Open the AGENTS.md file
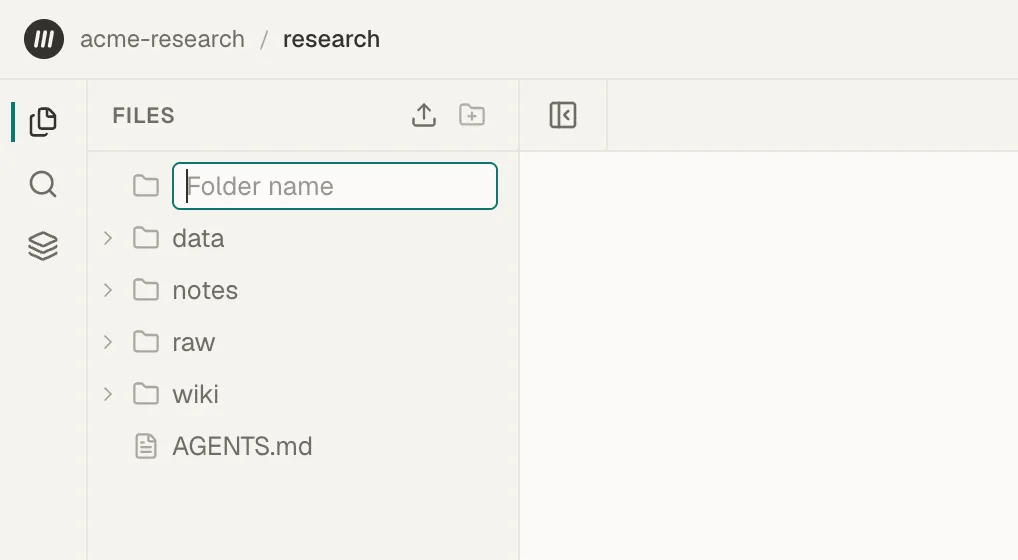Screen dimensions: 1018x560 303,446
